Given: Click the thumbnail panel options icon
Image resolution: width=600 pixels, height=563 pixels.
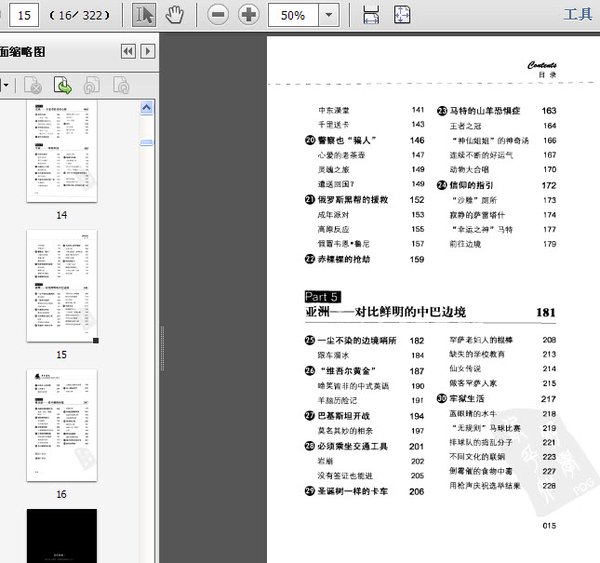Looking at the screenshot, I should [x=3, y=85].
